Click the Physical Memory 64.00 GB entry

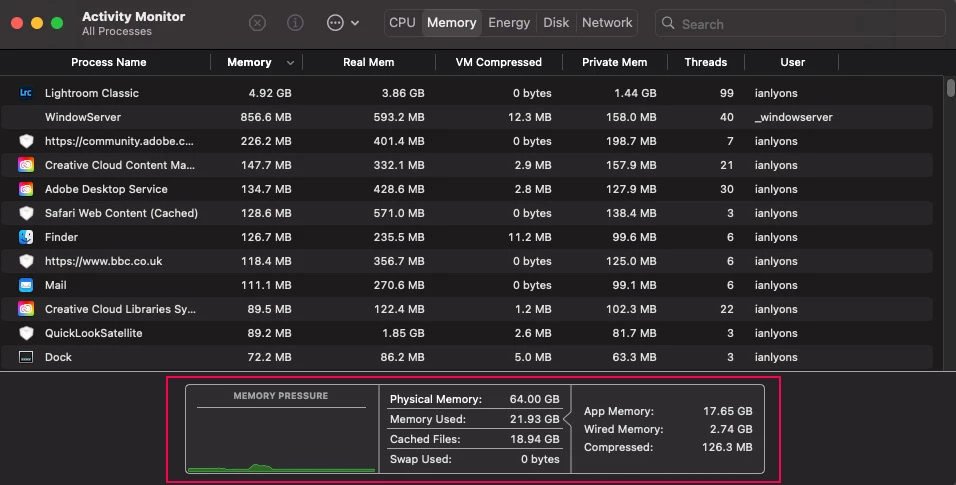tap(474, 399)
